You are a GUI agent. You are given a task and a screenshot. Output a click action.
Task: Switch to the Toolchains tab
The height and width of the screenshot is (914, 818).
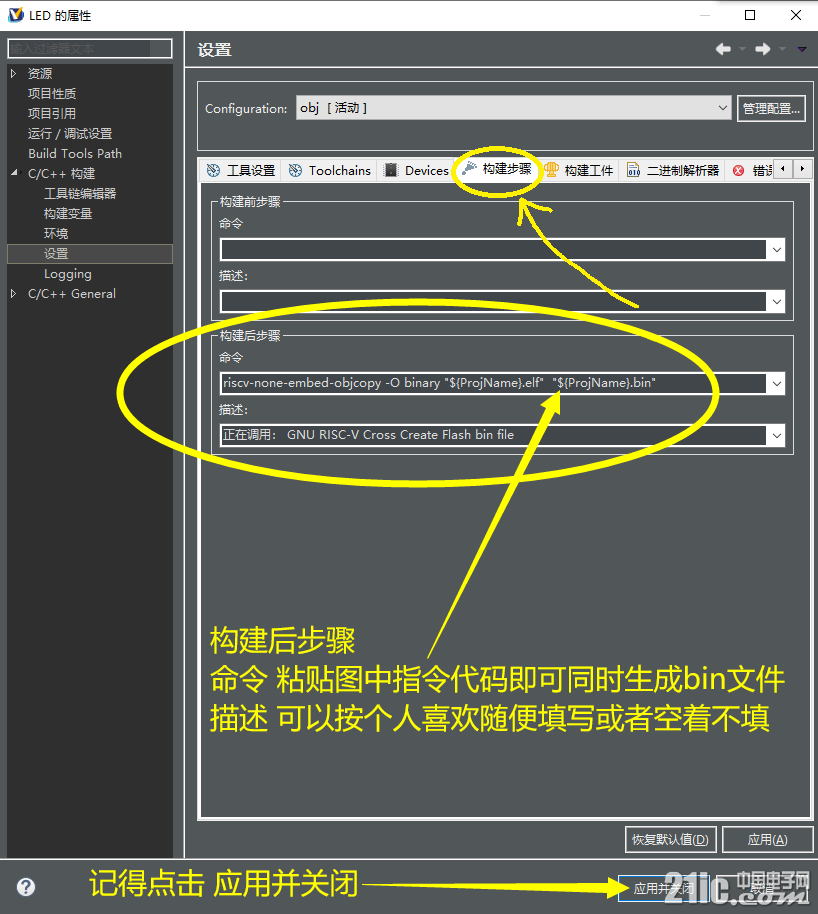tap(329, 170)
